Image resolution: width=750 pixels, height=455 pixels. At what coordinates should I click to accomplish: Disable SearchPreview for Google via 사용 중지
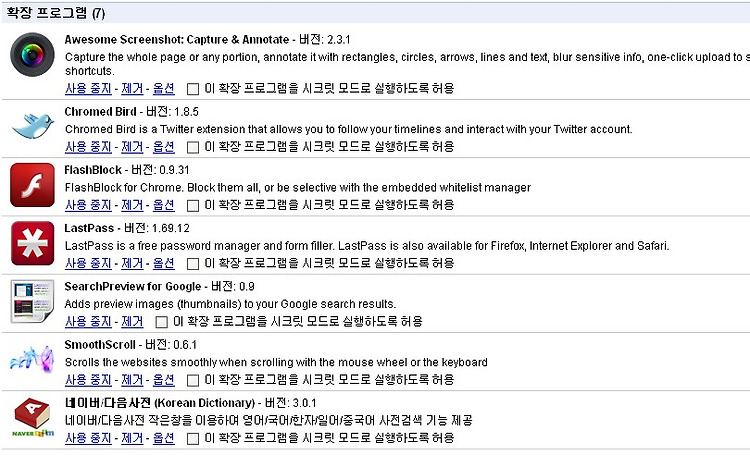pyautogui.click(x=88, y=322)
